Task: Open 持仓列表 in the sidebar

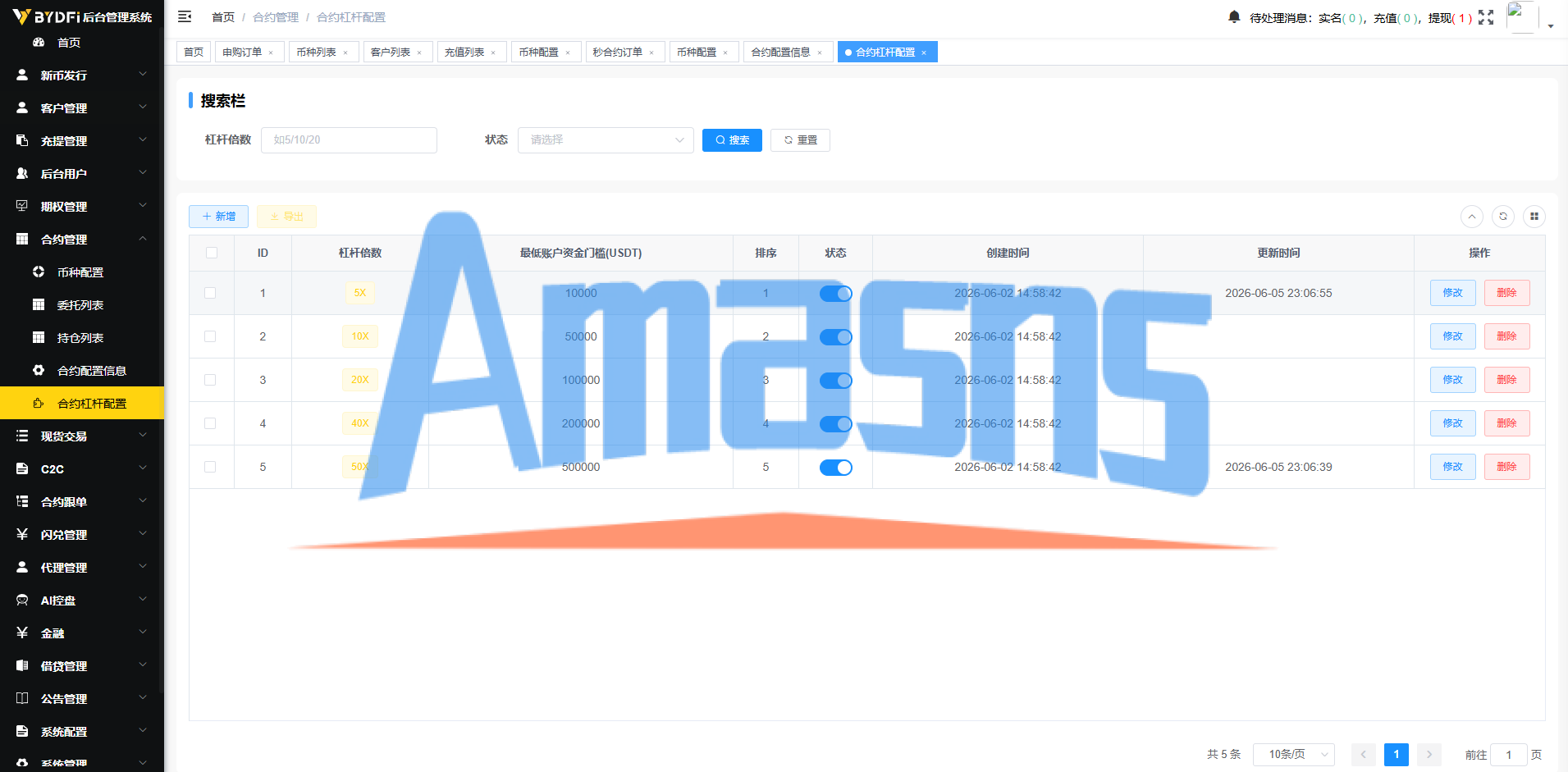Action: click(x=82, y=338)
